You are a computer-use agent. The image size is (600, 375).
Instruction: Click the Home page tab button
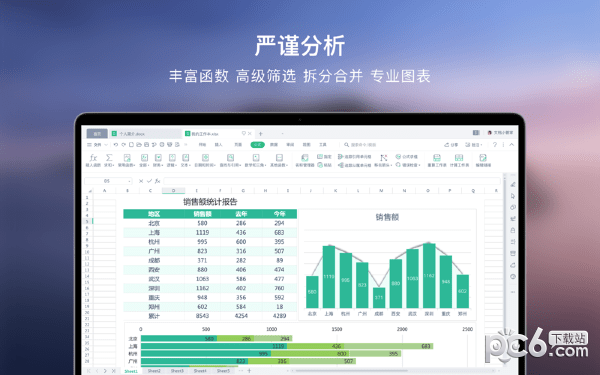97,134
